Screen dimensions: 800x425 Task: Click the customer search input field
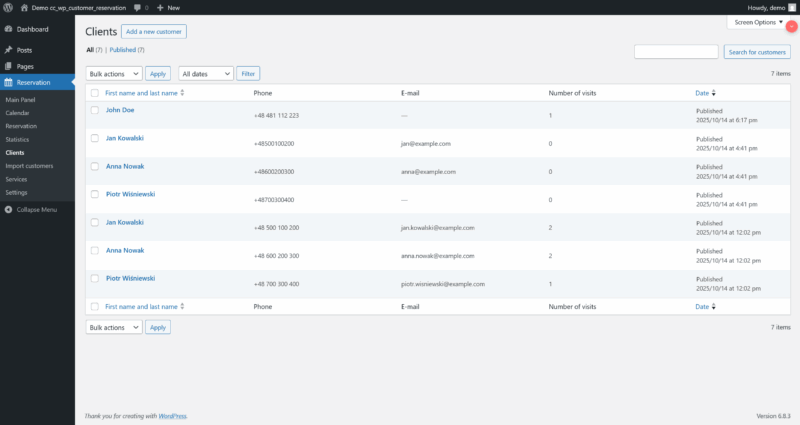676,52
